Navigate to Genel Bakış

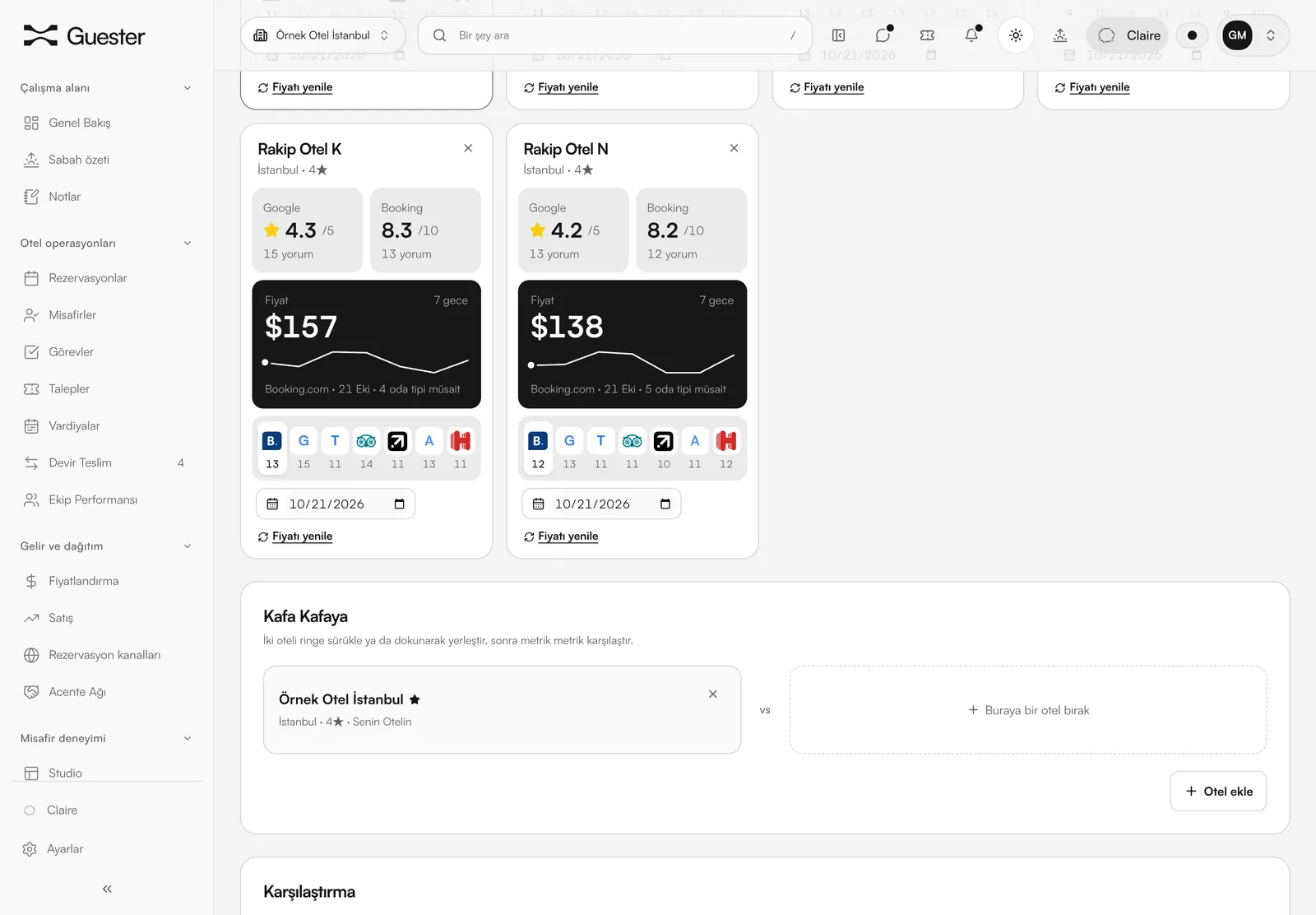106,123
